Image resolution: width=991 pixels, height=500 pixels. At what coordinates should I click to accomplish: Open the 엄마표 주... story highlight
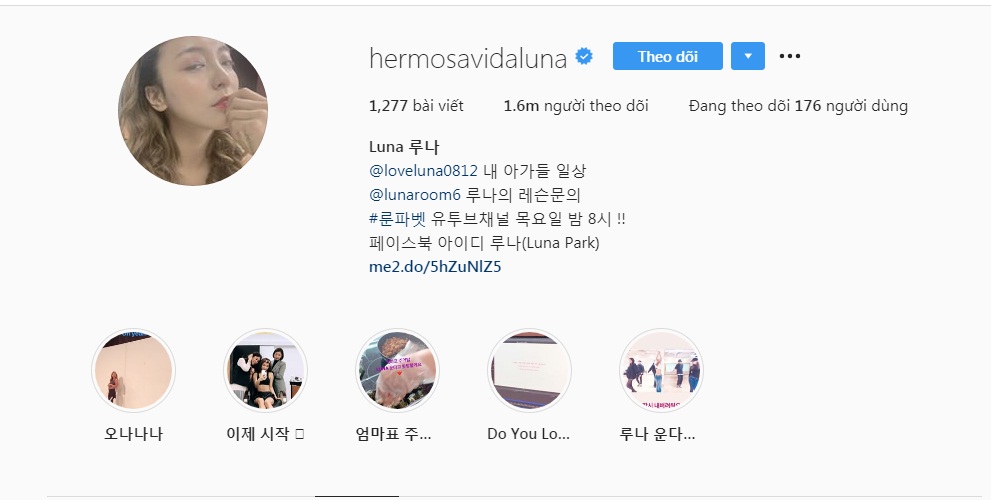[x=397, y=370]
